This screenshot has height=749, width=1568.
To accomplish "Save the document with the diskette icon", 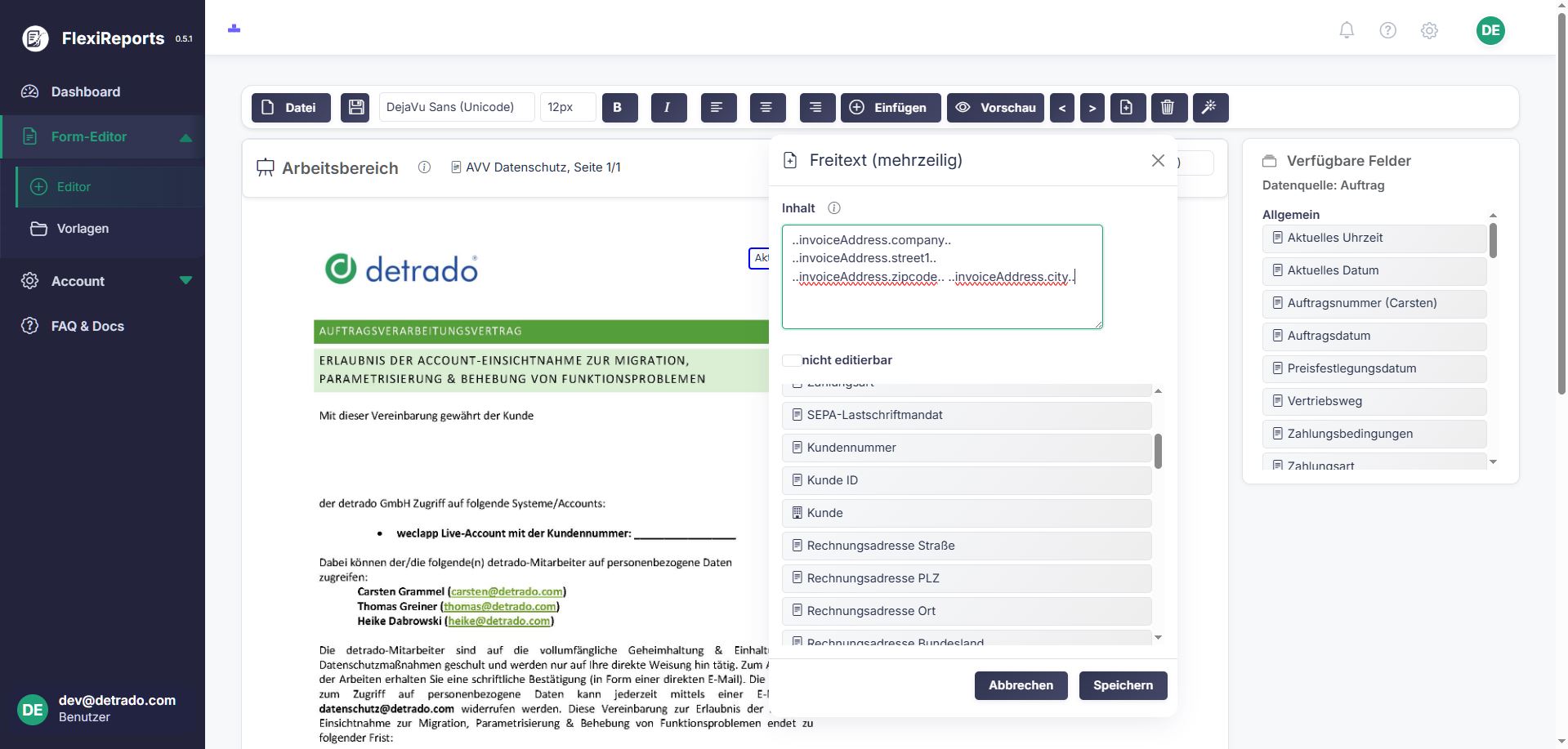I will click(355, 107).
